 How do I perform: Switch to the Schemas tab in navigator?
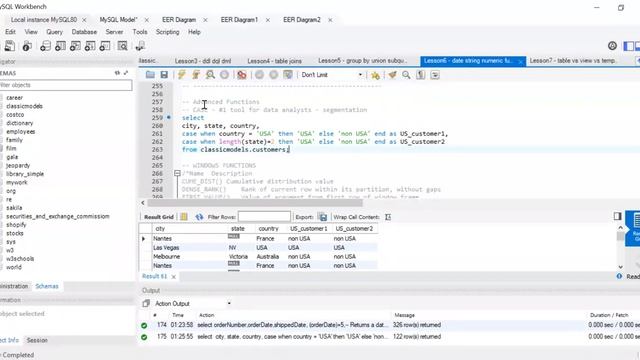point(47,287)
